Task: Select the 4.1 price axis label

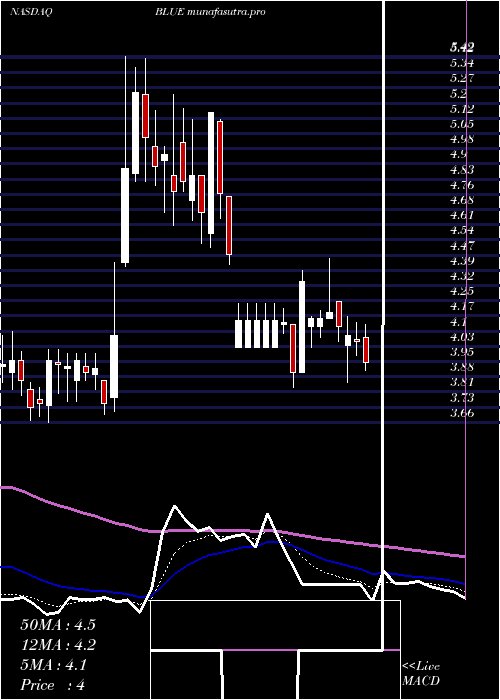Action: coord(458,321)
